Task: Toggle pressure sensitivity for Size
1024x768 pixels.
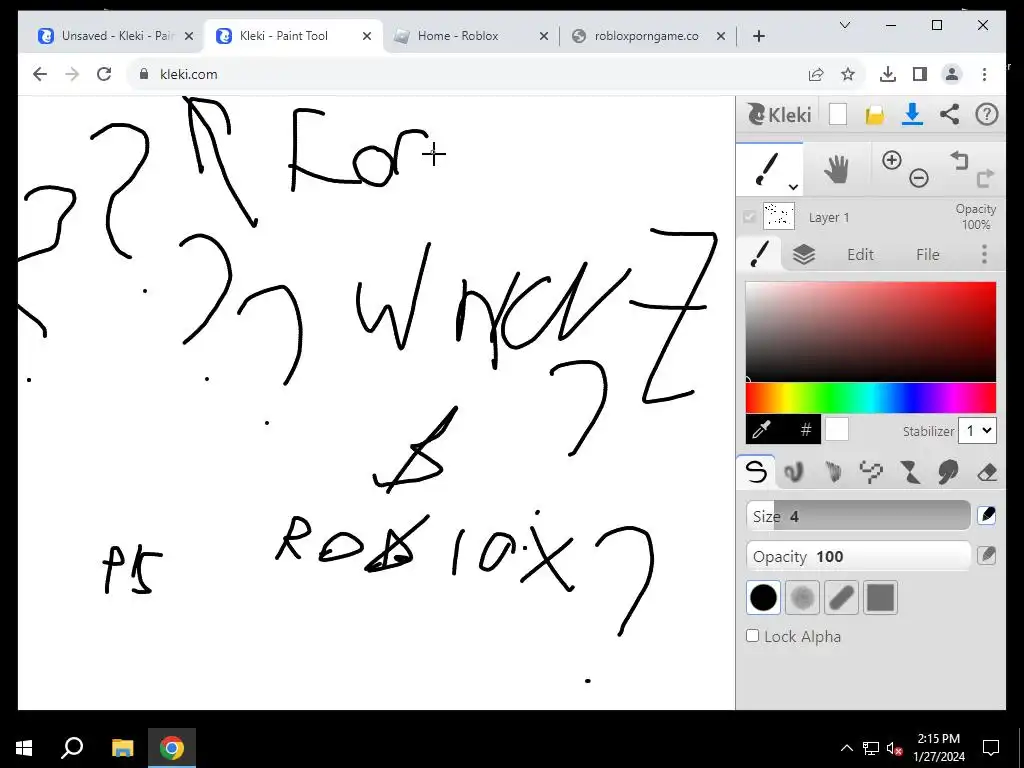Action: (x=987, y=515)
